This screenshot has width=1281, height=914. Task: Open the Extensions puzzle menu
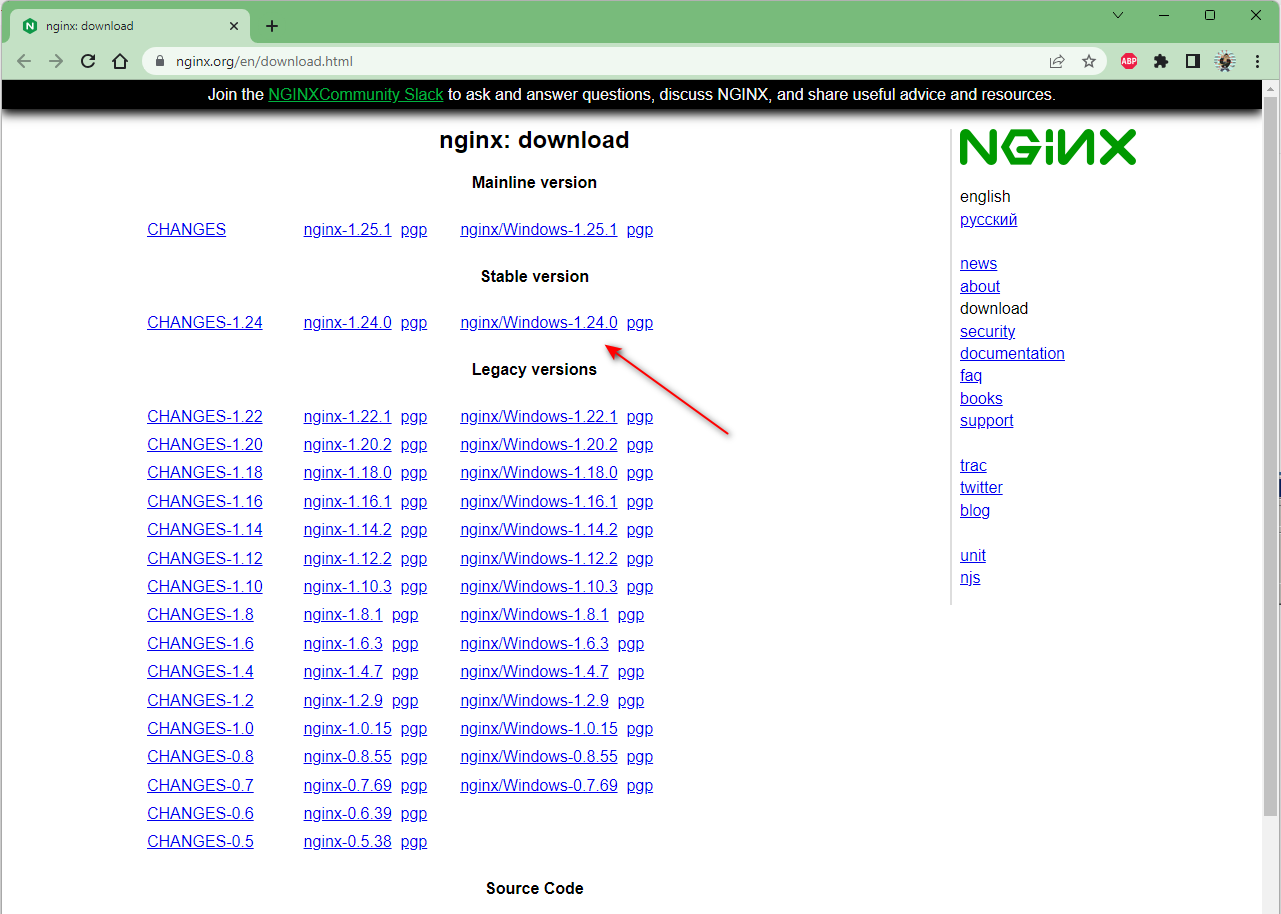pos(1161,61)
